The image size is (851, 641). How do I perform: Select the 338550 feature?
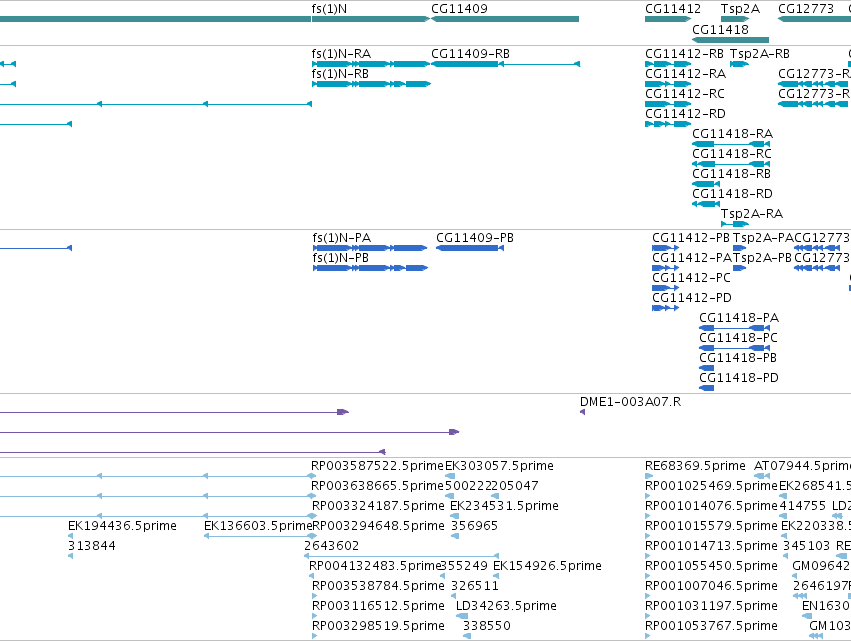[467, 636]
